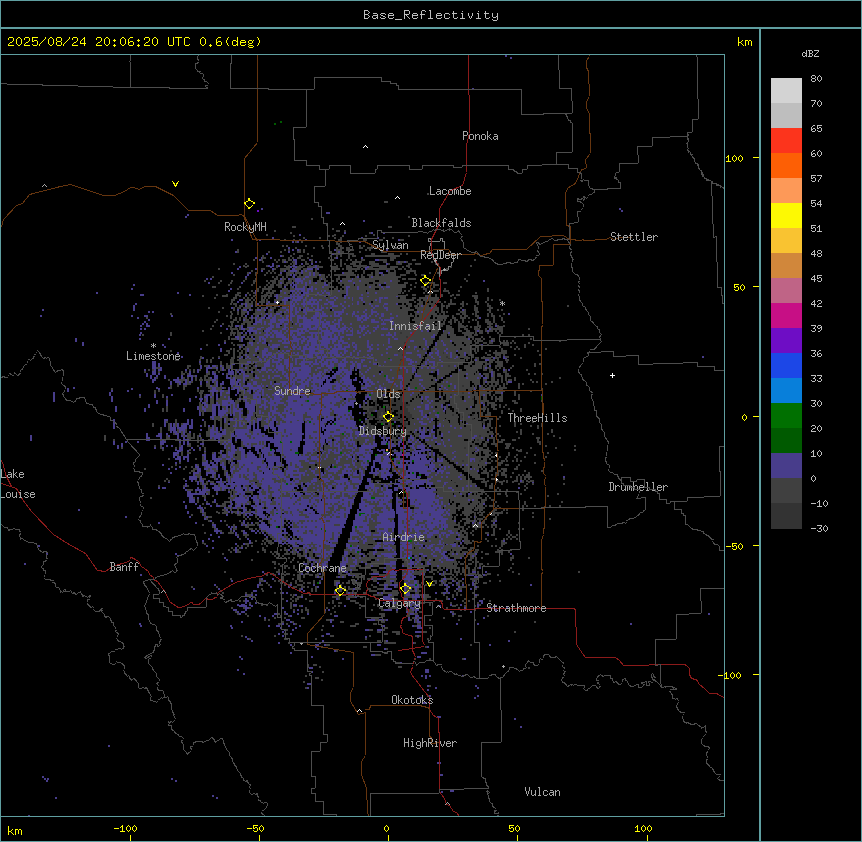
Task: Click the Blackfalds town label
Action: pyautogui.click(x=441, y=223)
